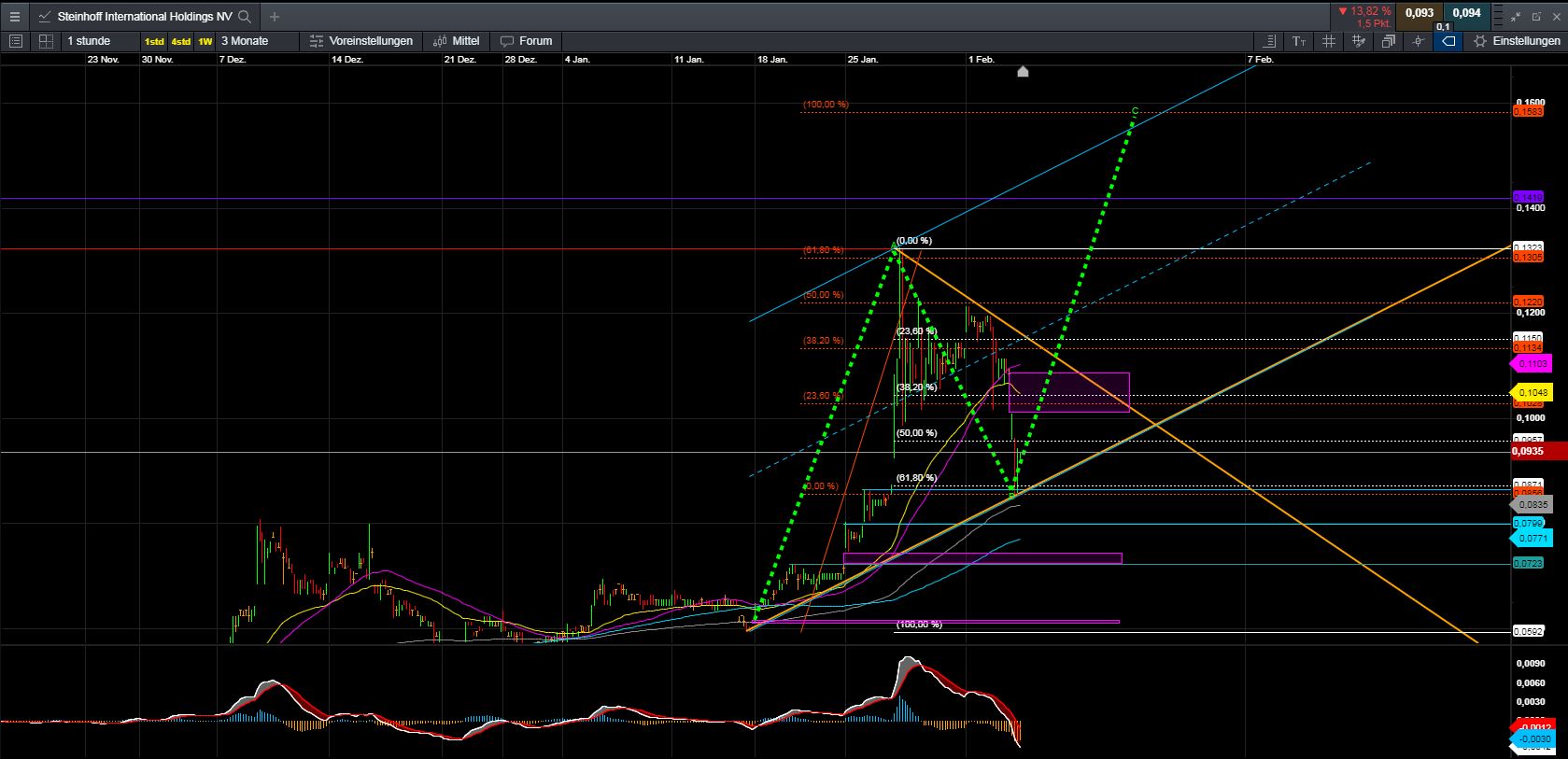This screenshot has height=759, width=1568.
Task: Shrink the chart with collapse arrows icon
Action: click(1516, 16)
